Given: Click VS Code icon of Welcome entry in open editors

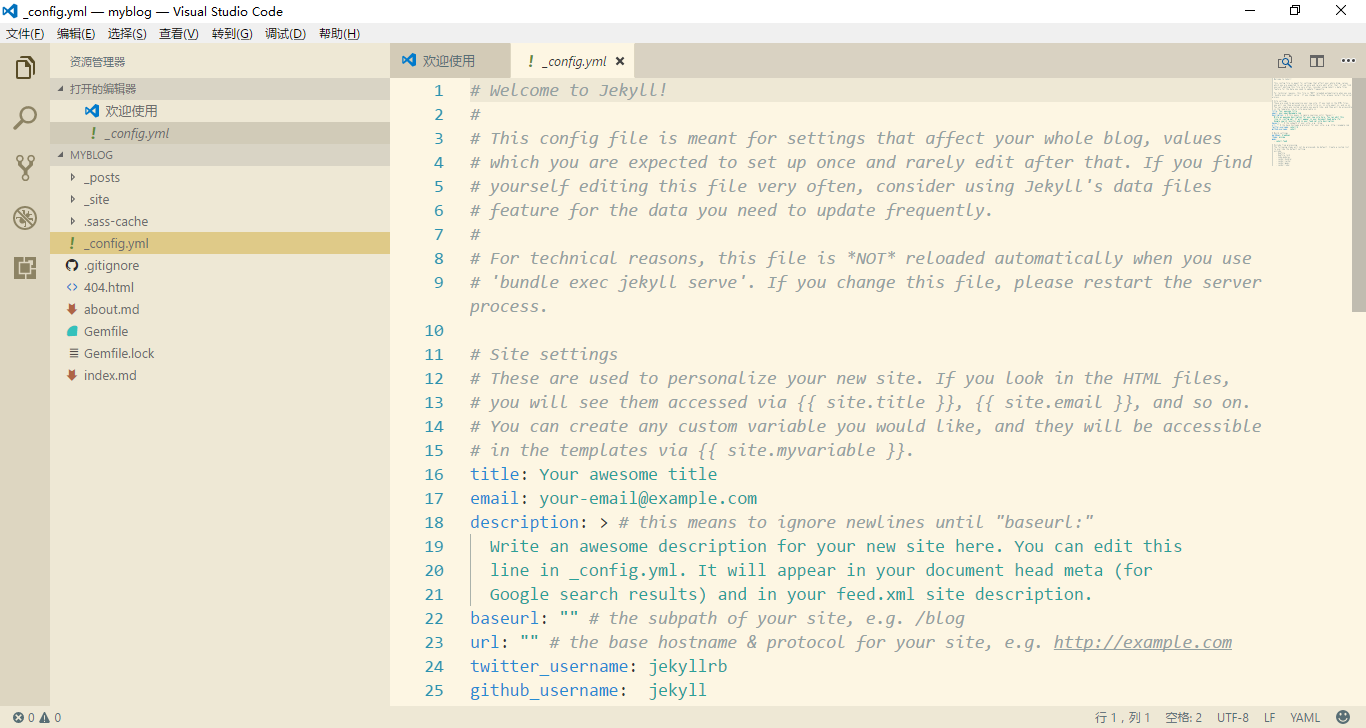Looking at the screenshot, I should pos(92,111).
